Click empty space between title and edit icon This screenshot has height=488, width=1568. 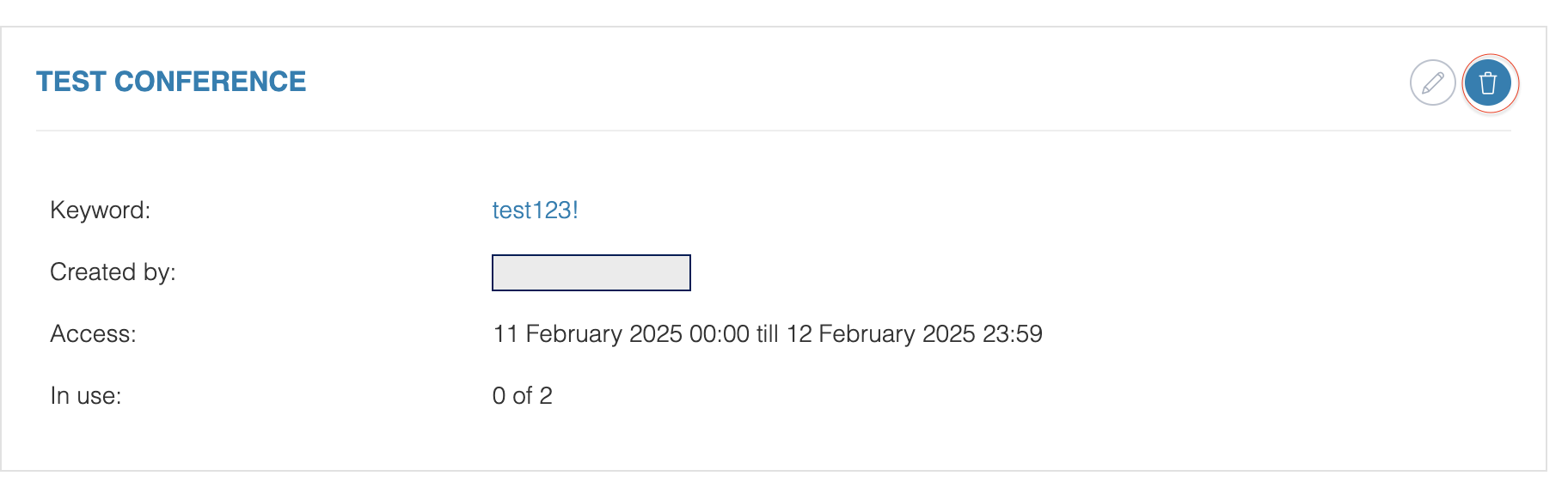tap(860, 82)
